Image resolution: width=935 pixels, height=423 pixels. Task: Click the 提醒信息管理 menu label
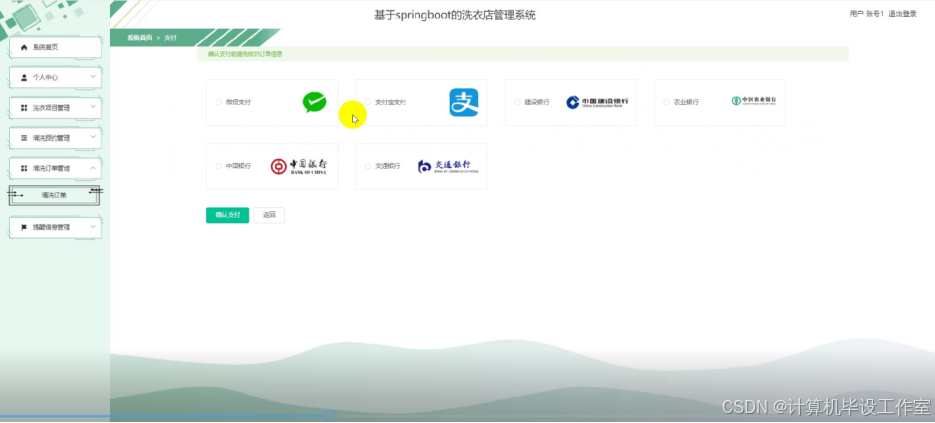[51, 227]
